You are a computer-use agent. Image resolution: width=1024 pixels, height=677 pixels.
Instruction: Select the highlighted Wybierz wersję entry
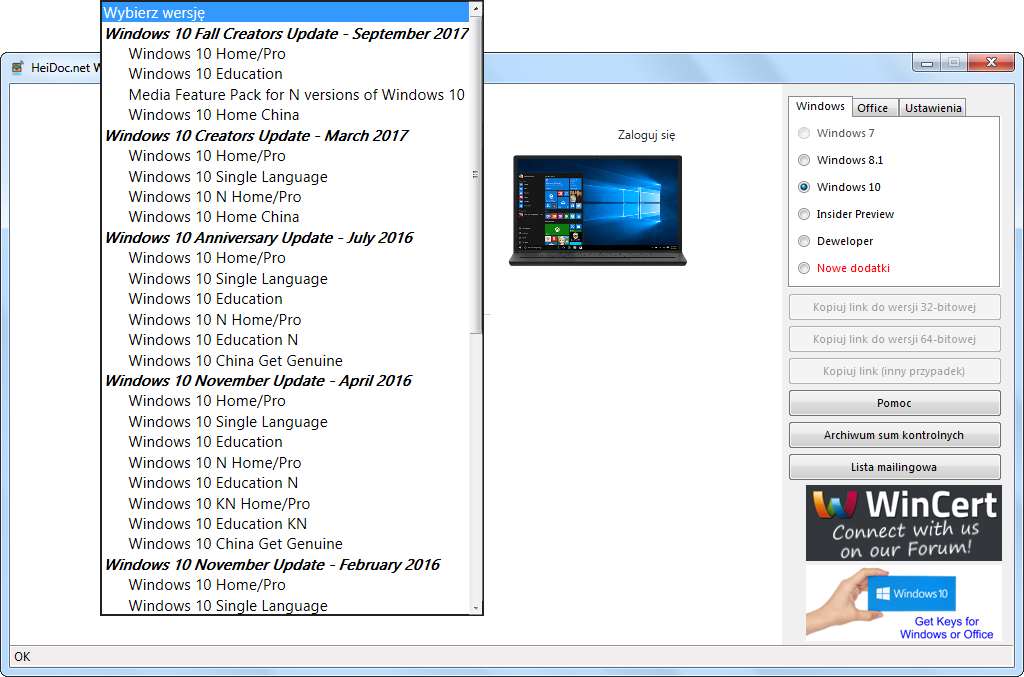coord(285,12)
